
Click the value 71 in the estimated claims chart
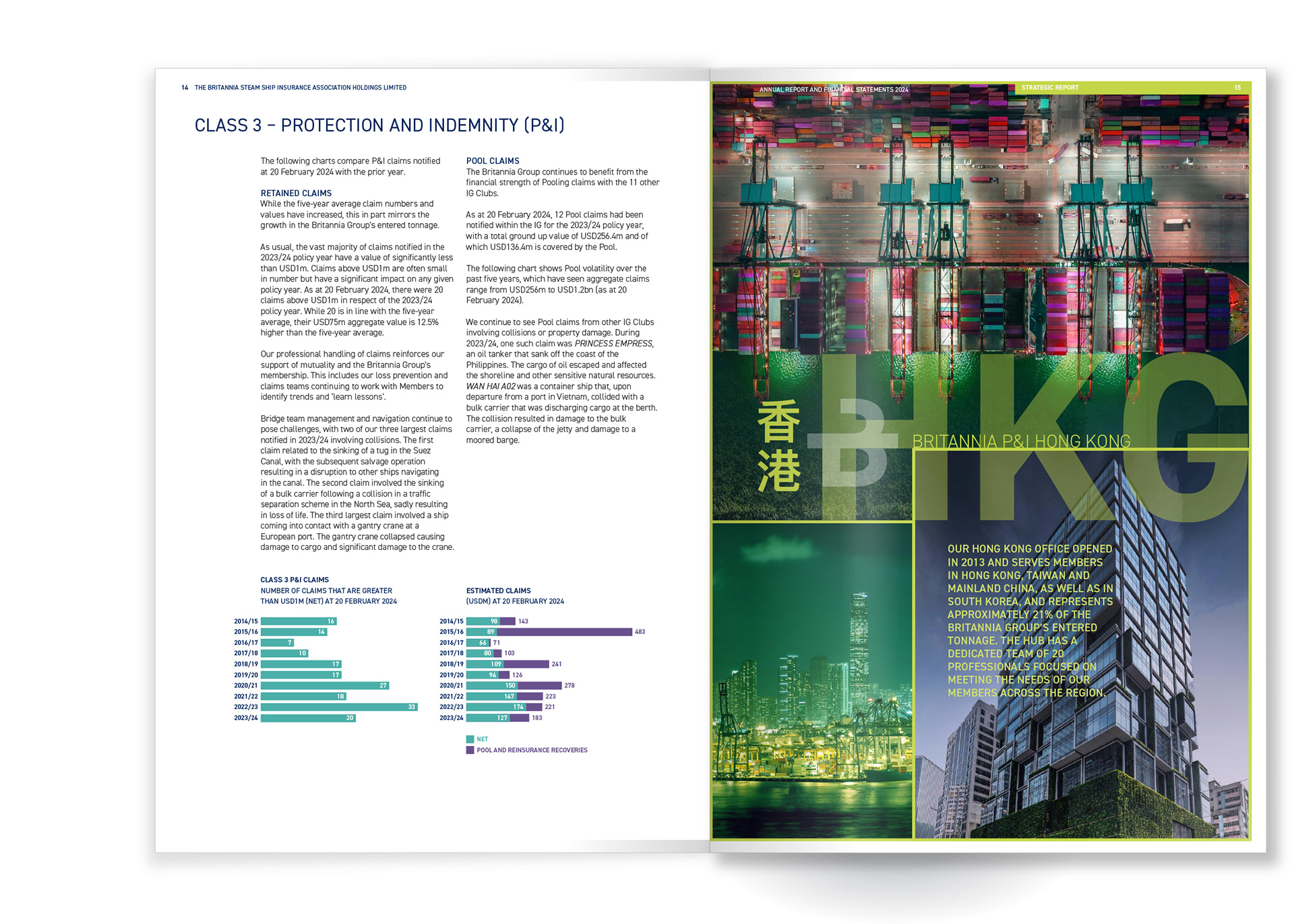click(x=497, y=642)
